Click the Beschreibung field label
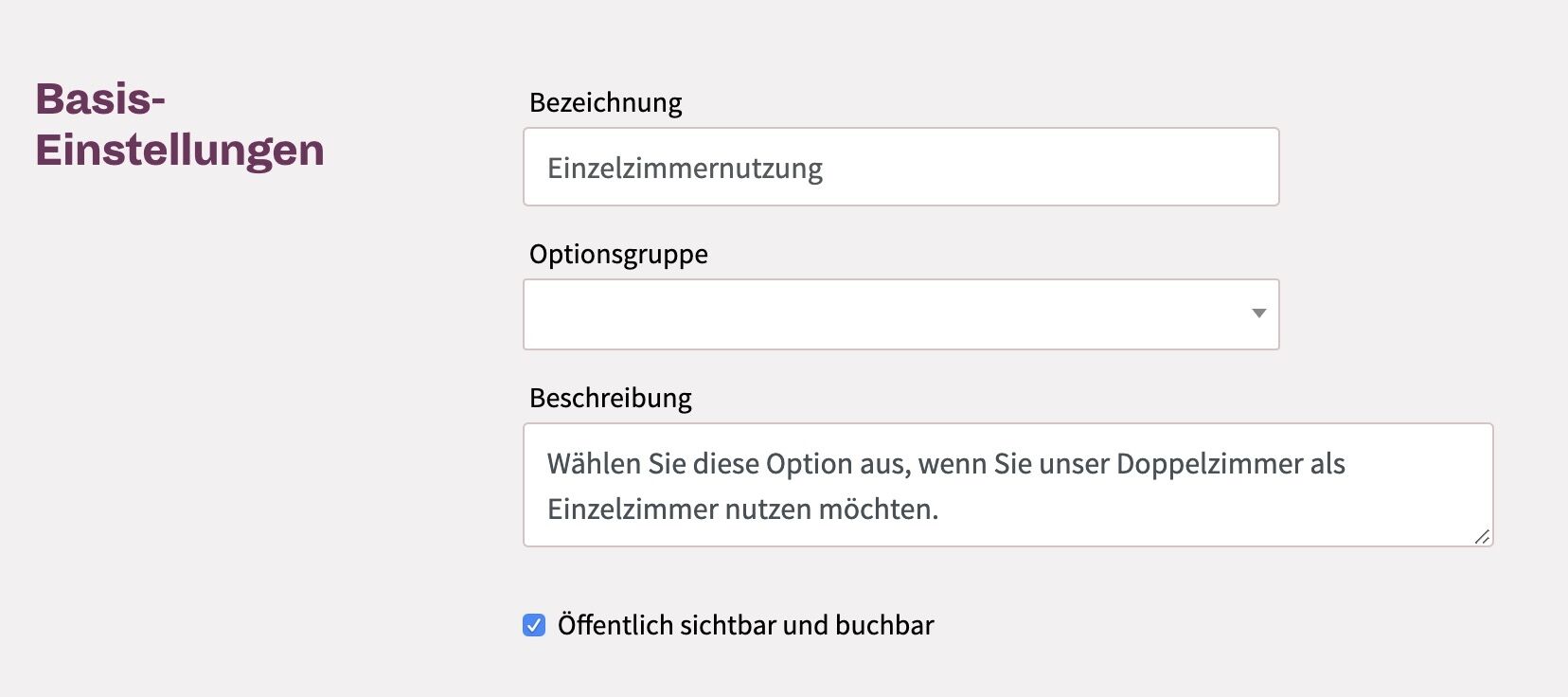Screen dimensions: 1568x697 tap(611, 398)
